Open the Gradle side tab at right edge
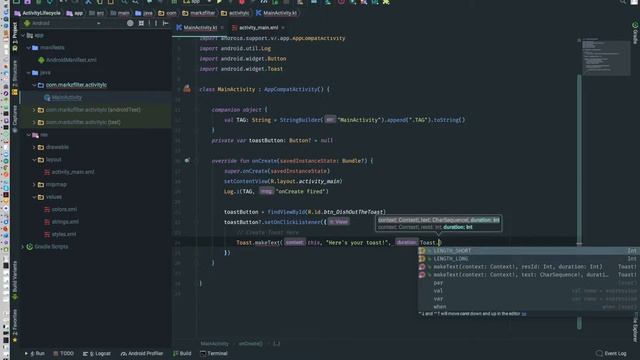 point(635,33)
